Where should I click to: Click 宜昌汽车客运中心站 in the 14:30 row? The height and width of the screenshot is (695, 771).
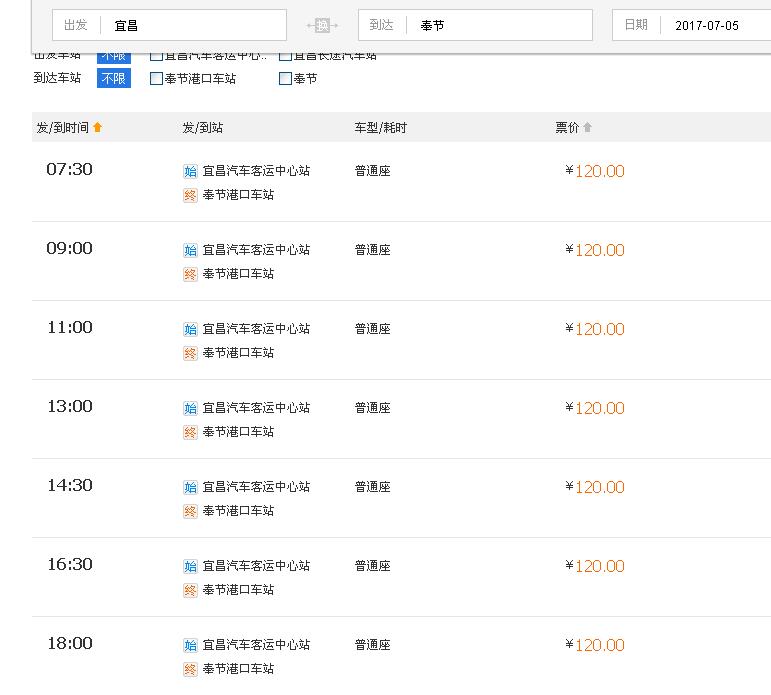pos(256,487)
